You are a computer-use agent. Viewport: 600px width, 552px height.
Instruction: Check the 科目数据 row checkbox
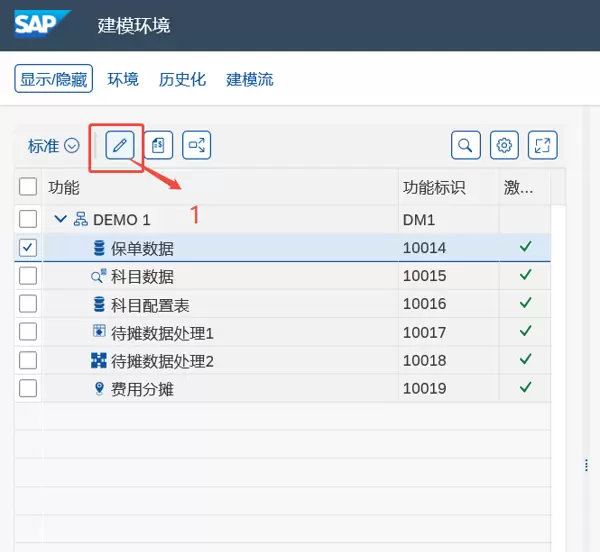click(28, 276)
